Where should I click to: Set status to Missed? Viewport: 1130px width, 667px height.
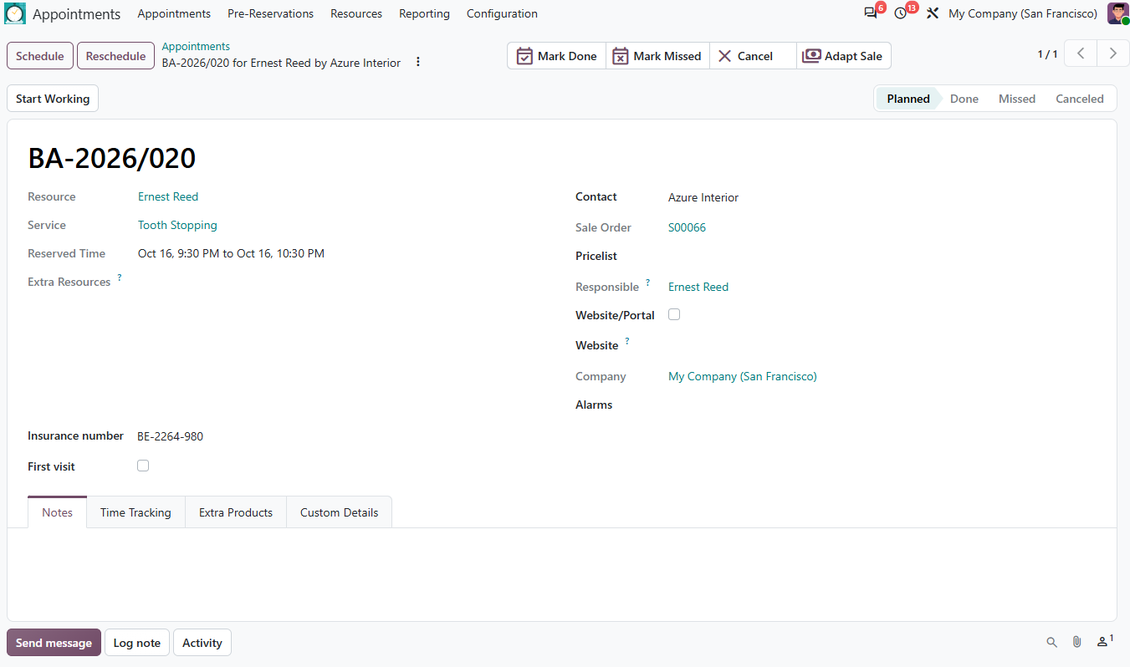pos(1017,99)
